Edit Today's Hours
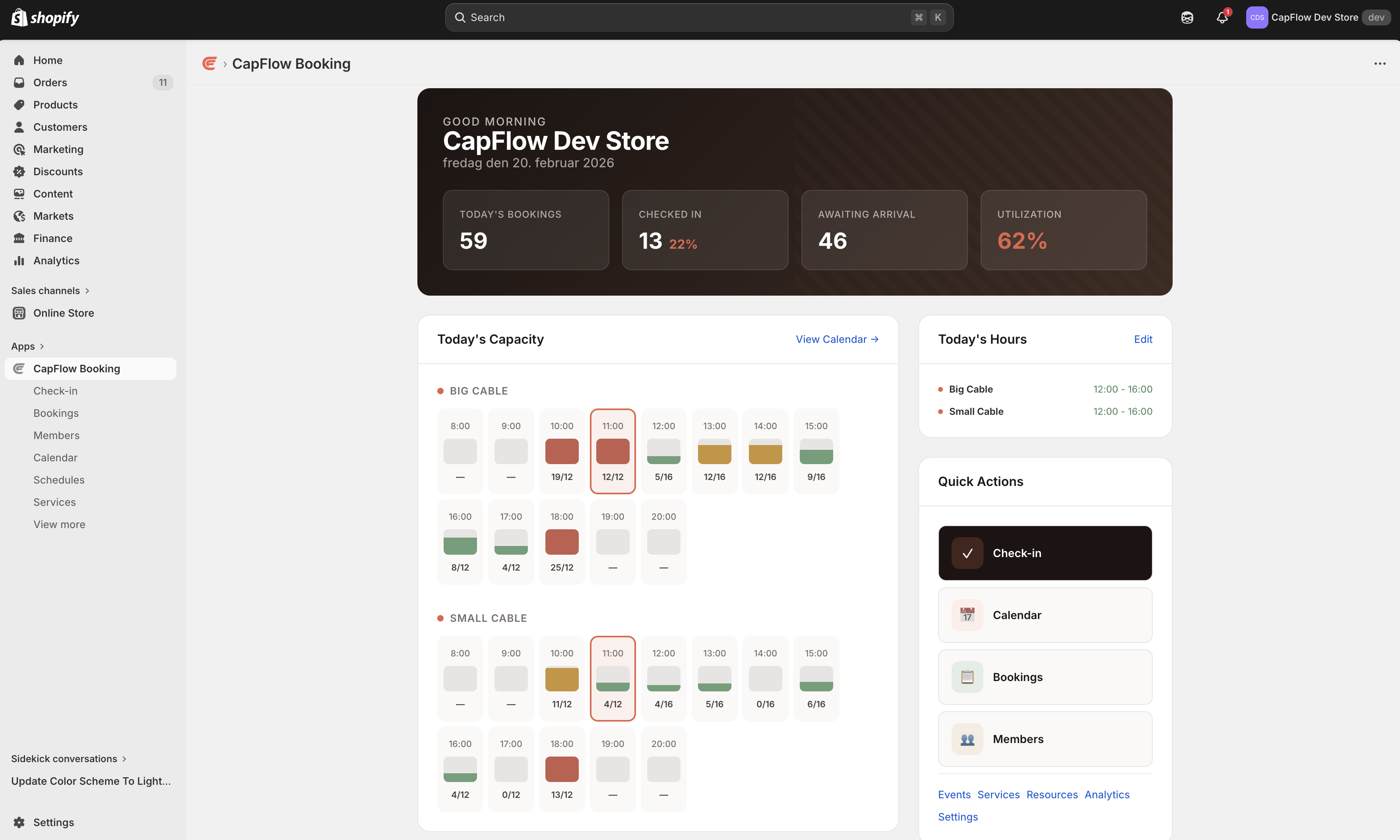1400x840 pixels. 1142,339
